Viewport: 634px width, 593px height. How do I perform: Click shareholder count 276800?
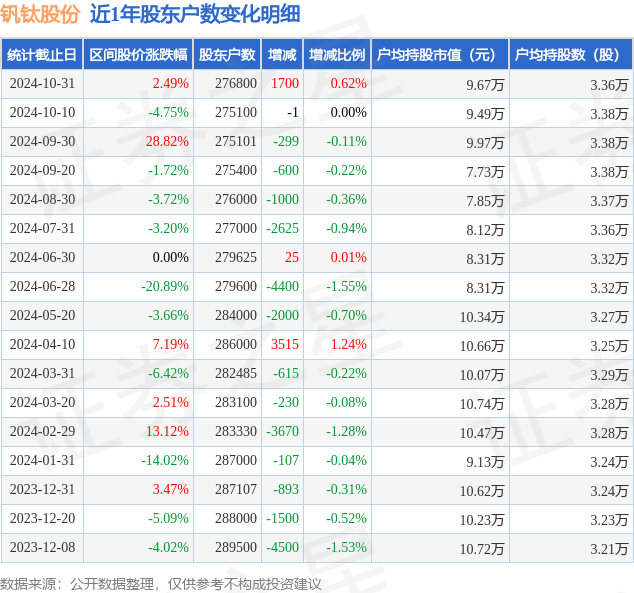(236, 83)
